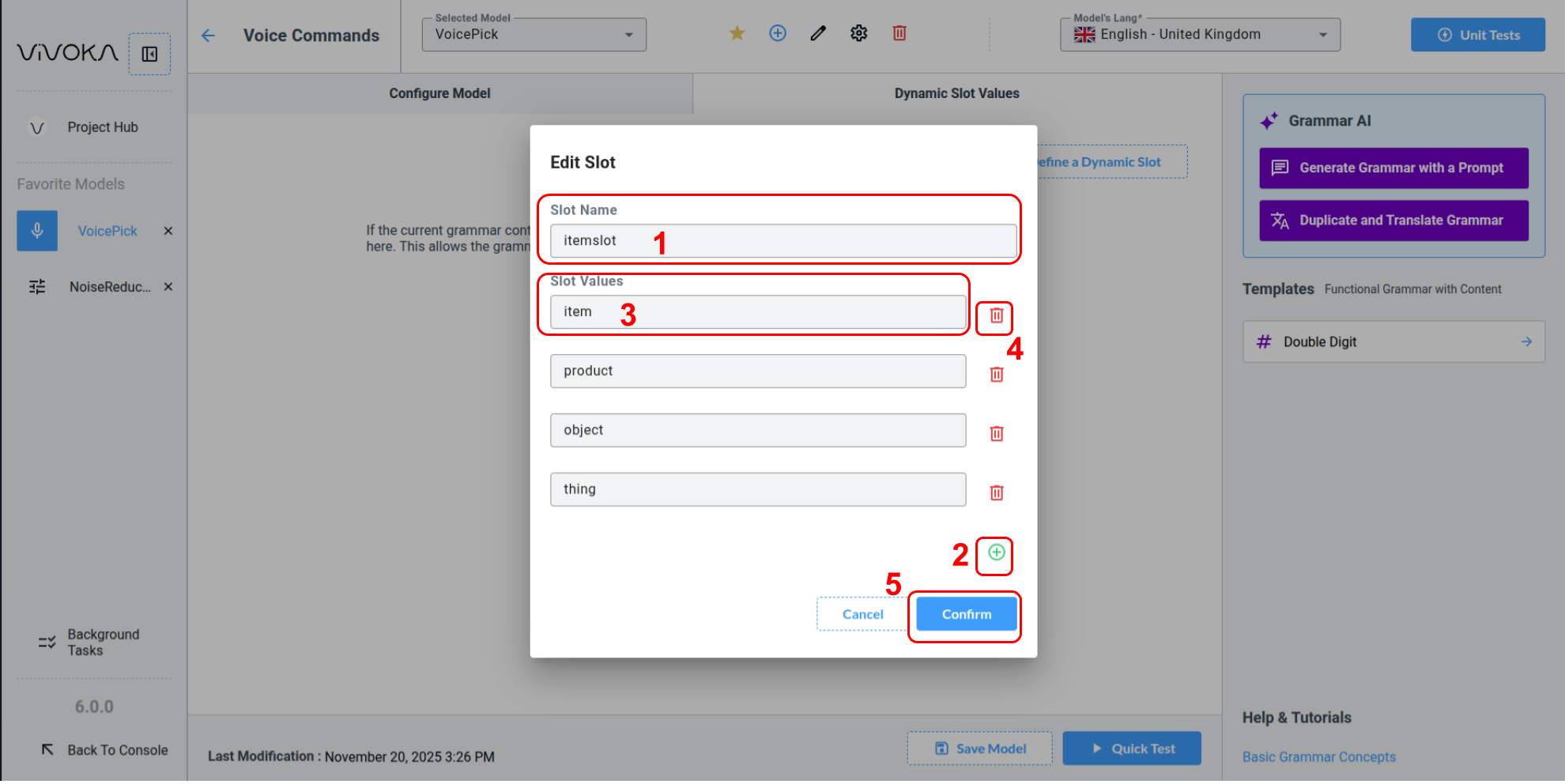Open the Selected Model dropdown
The height and width of the screenshot is (784, 1565).
click(534, 35)
